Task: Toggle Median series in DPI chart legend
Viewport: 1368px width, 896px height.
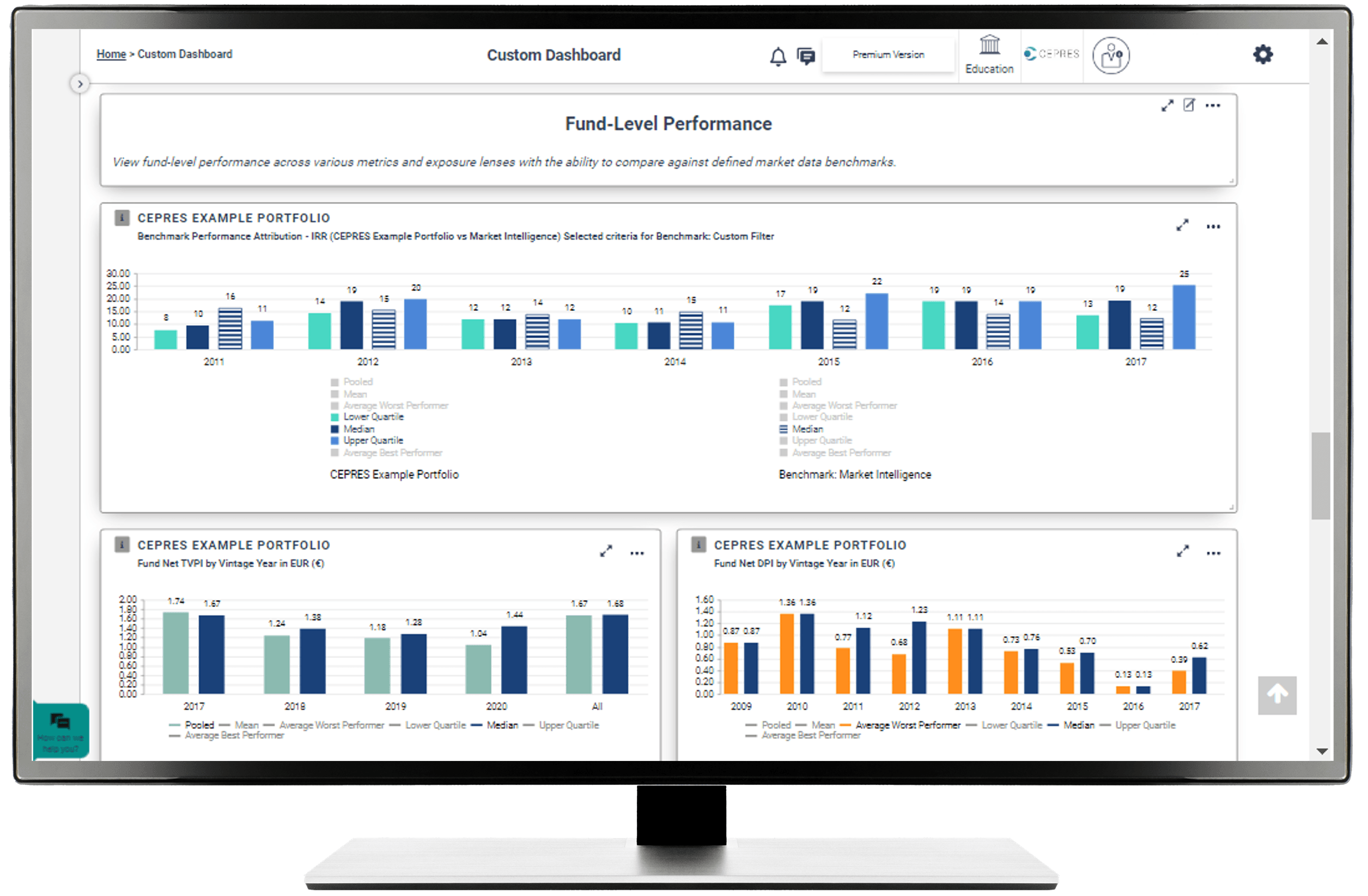Action: (x=1072, y=726)
